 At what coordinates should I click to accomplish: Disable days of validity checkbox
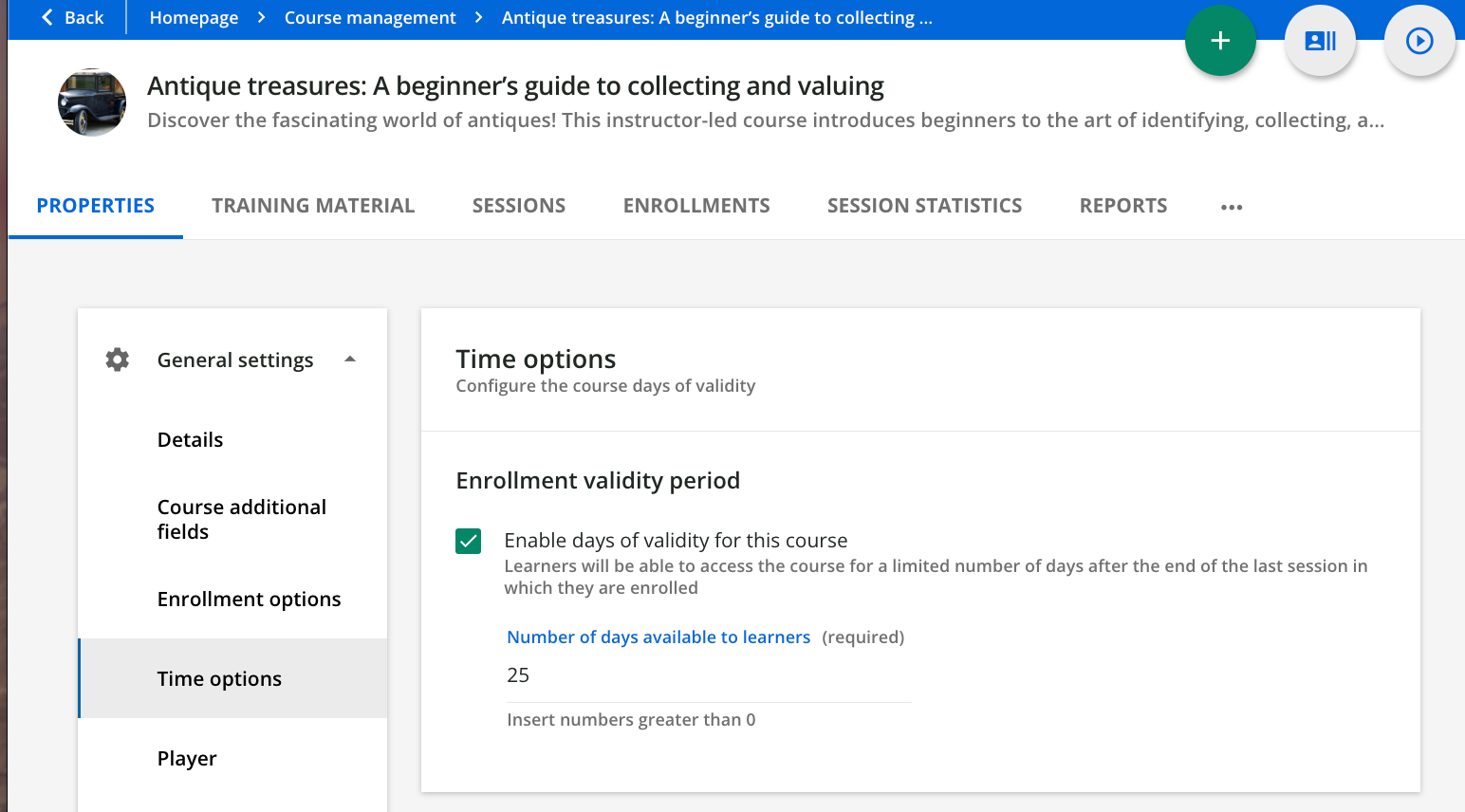click(x=469, y=541)
